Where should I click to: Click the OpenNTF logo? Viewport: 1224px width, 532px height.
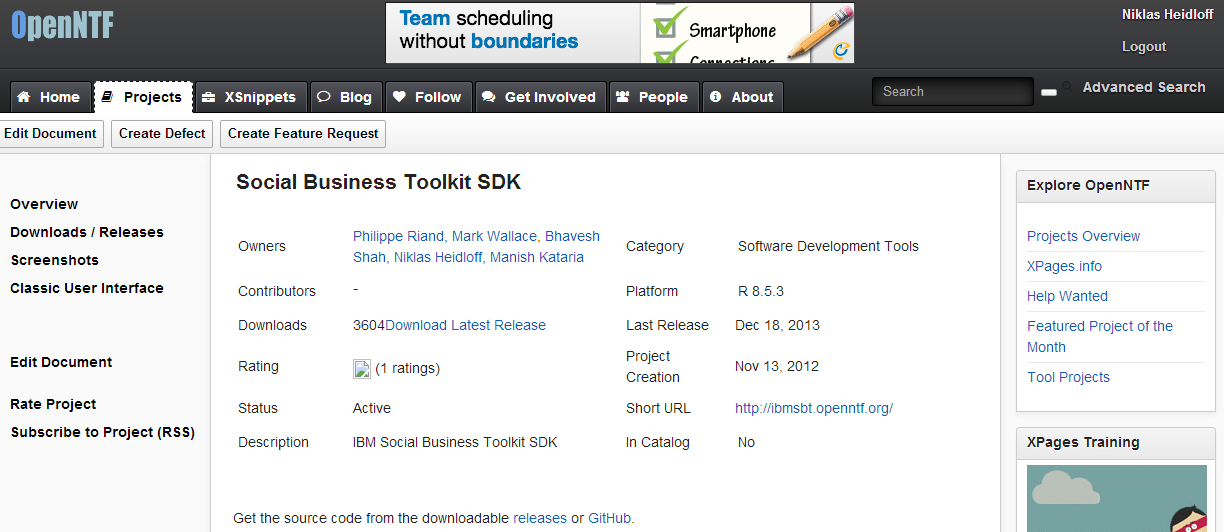tap(62, 24)
